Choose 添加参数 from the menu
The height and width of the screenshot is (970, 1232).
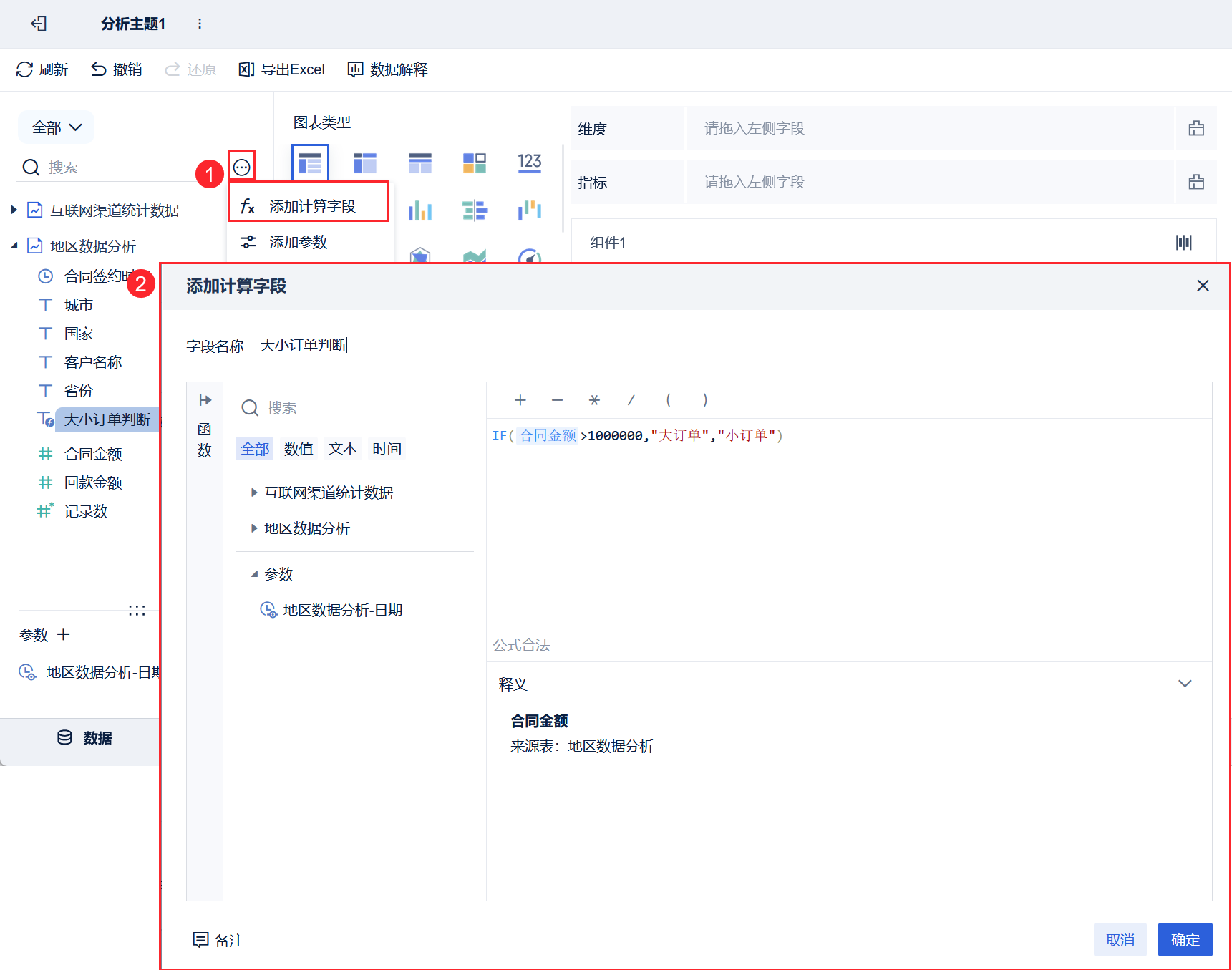(309, 242)
